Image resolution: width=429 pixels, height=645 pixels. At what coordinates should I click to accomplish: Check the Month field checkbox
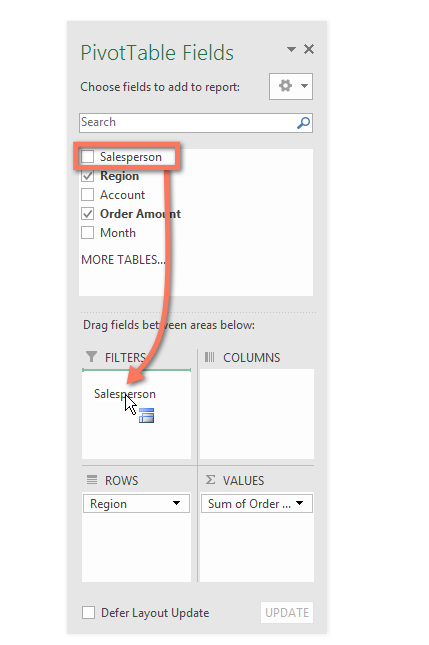[x=88, y=233]
